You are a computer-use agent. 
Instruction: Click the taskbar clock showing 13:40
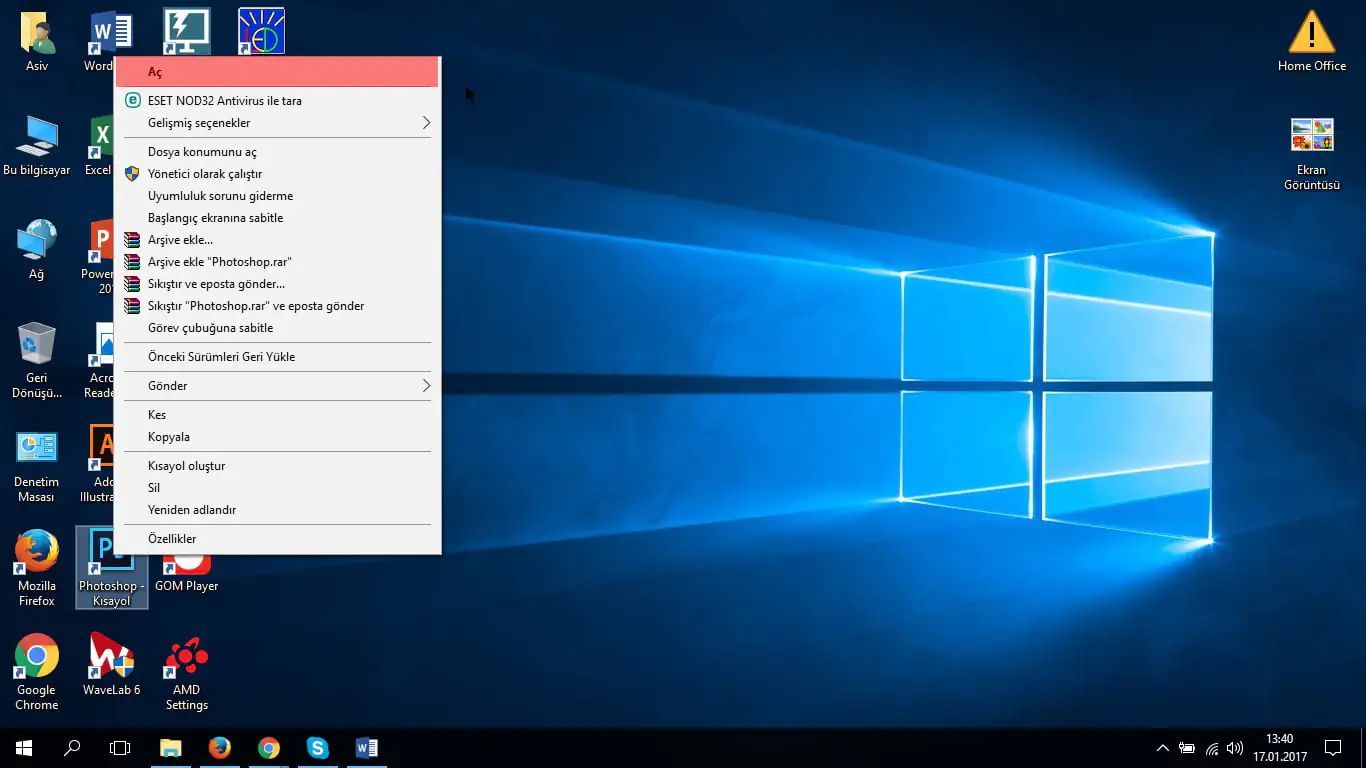[1279, 747]
